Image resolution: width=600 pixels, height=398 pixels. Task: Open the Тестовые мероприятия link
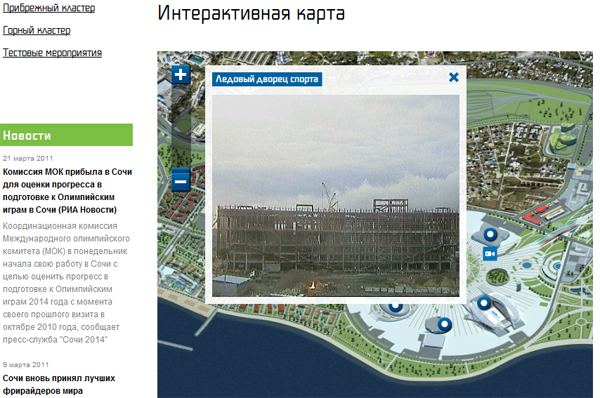tap(52, 53)
